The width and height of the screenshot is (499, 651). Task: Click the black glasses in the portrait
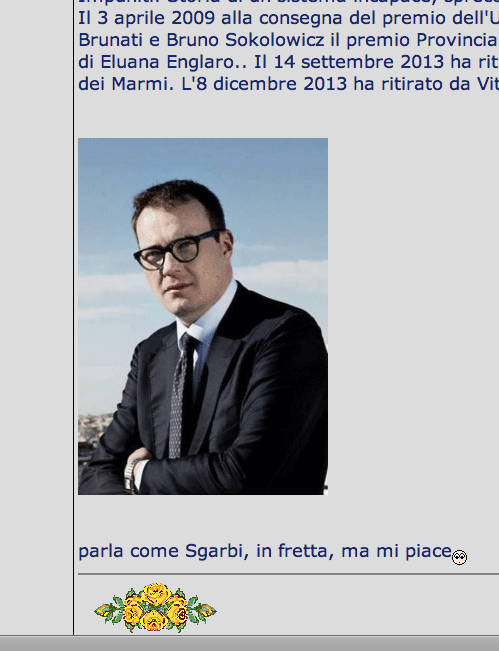click(177, 250)
